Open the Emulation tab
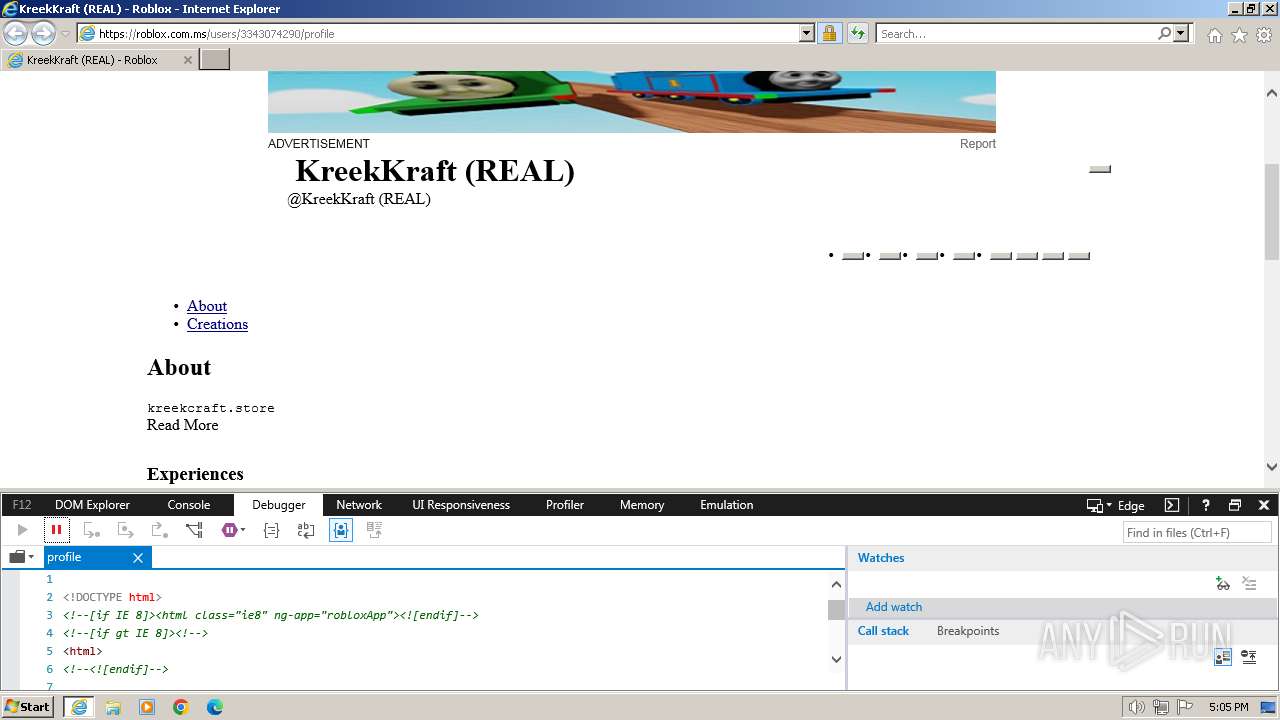This screenshot has height=720, width=1280. 727,505
